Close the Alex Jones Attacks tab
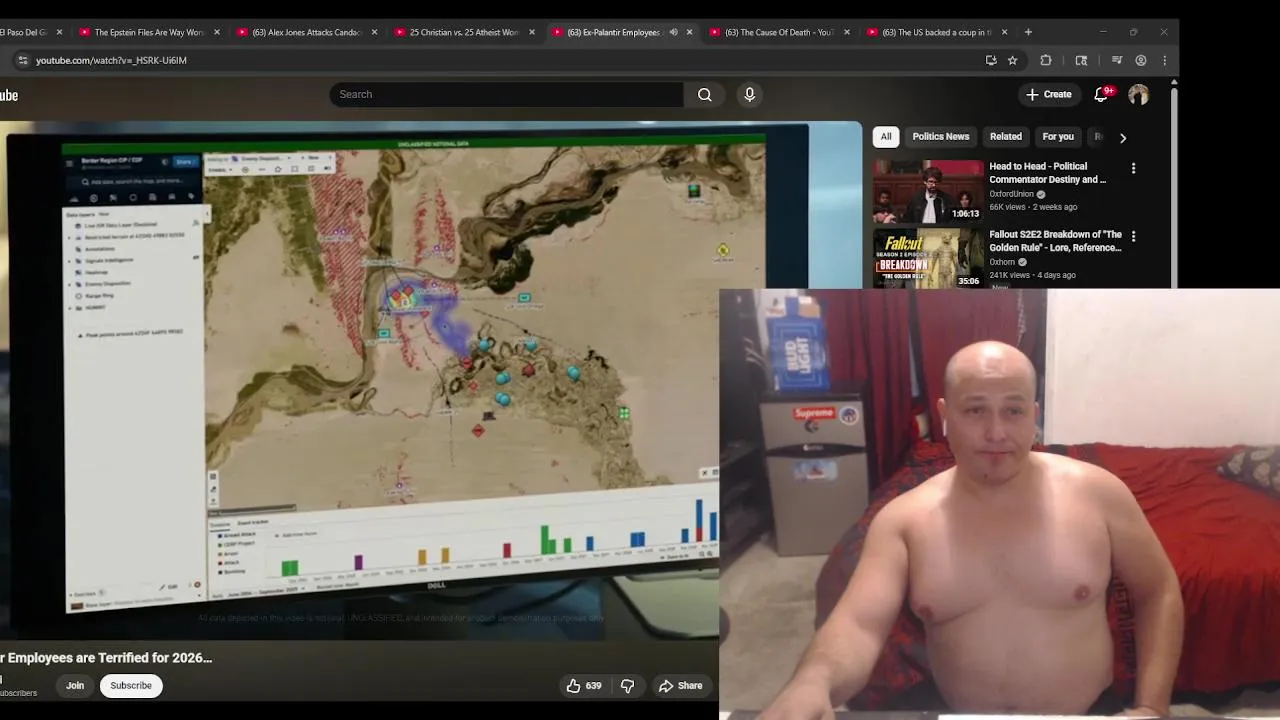1280x720 pixels. click(x=374, y=32)
